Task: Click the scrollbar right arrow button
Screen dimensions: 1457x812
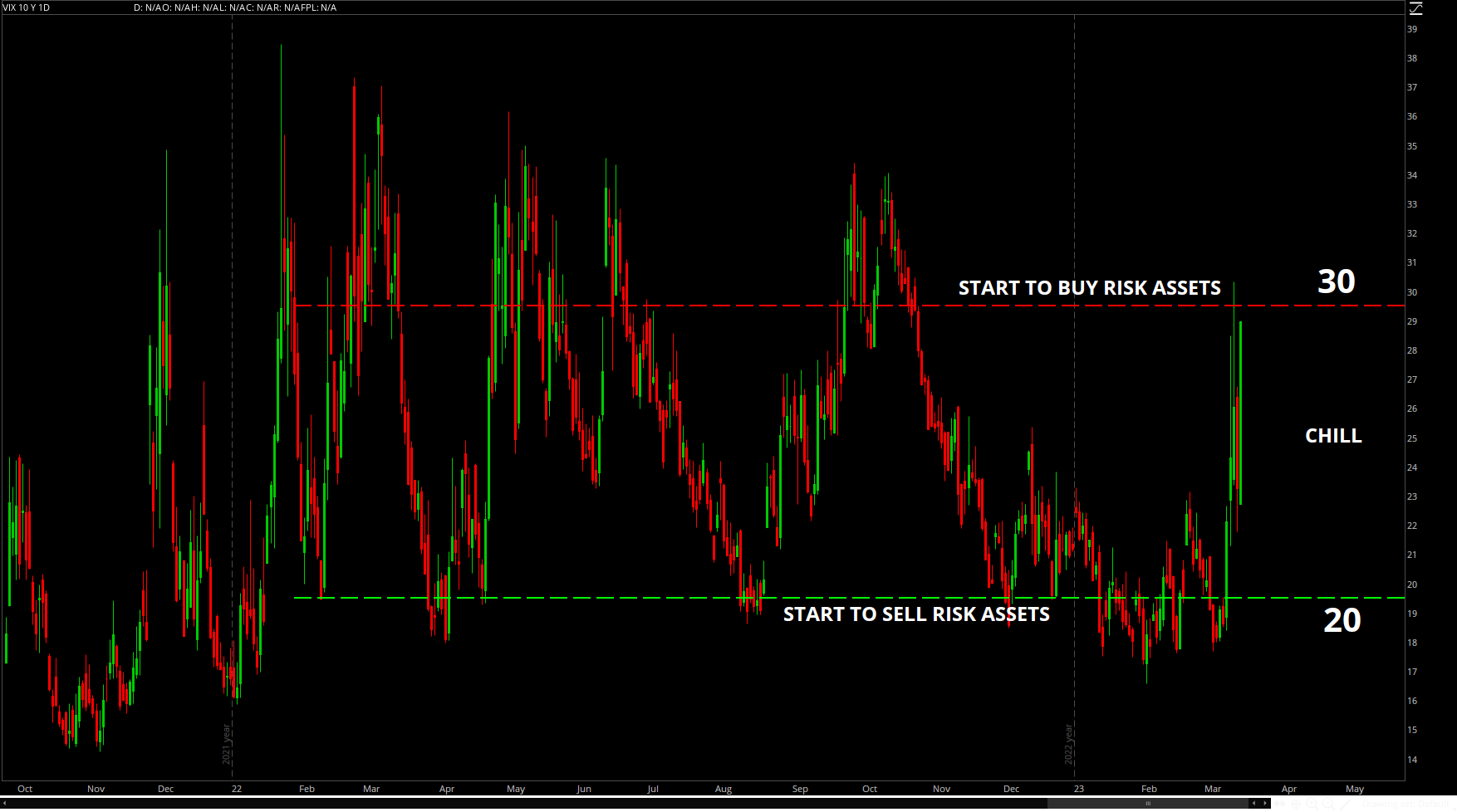Action: click(x=1265, y=803)
